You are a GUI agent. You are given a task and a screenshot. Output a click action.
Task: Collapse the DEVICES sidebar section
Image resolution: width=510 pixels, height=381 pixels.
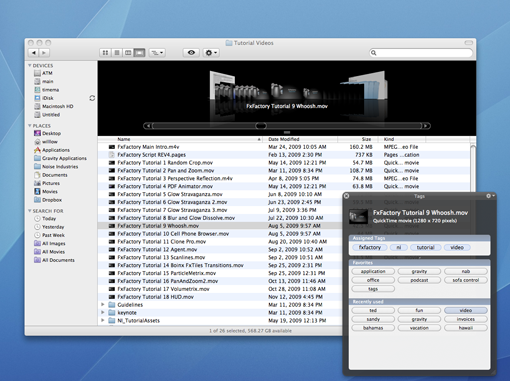coord(30,66)
